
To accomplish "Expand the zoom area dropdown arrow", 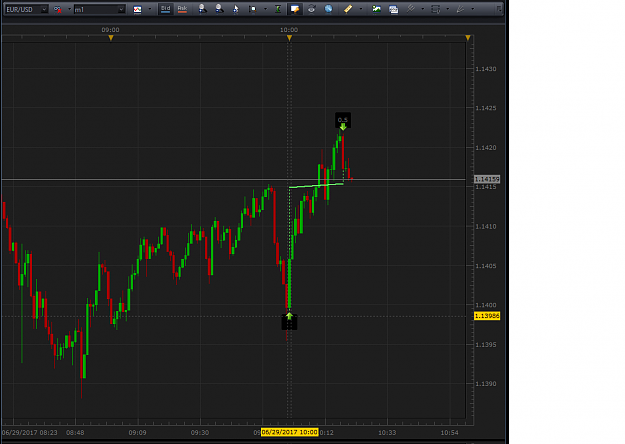I will [x=265, y=9].
